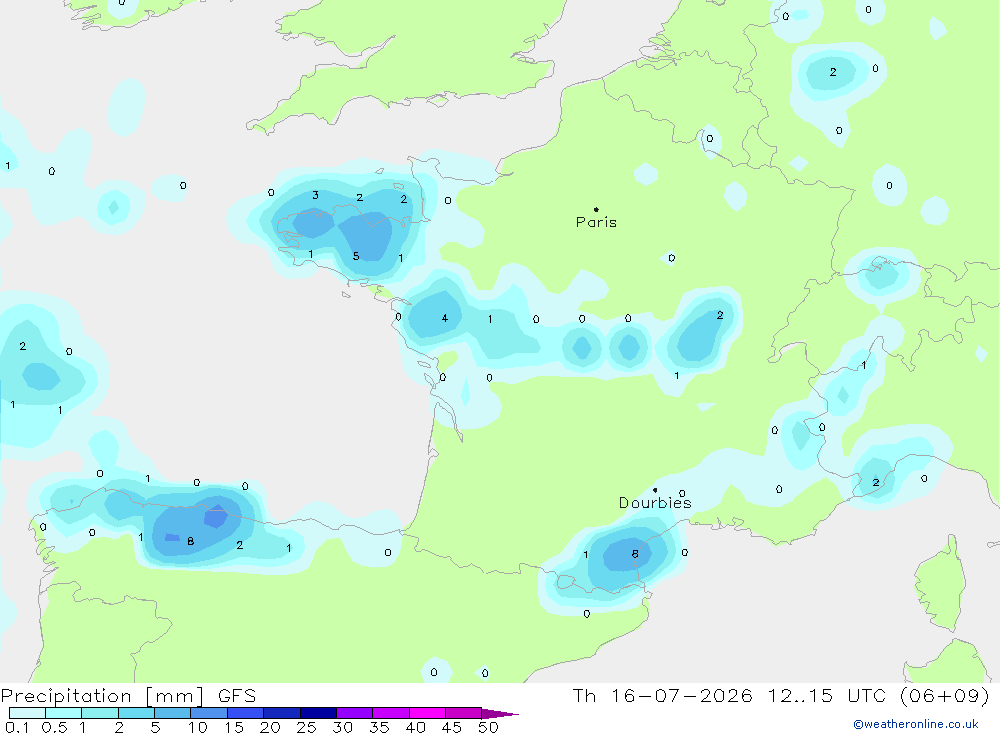Pick the 2–5 mm legend swatch

[x=136, y=713]
